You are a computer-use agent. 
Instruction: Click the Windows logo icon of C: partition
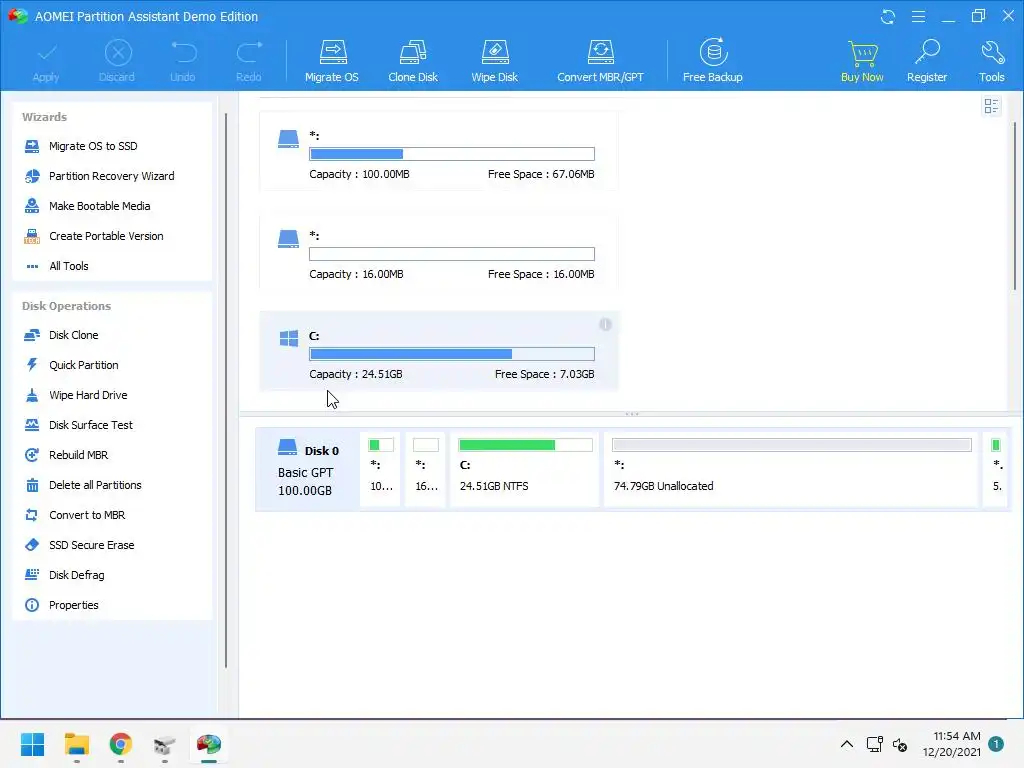point(289,338)
